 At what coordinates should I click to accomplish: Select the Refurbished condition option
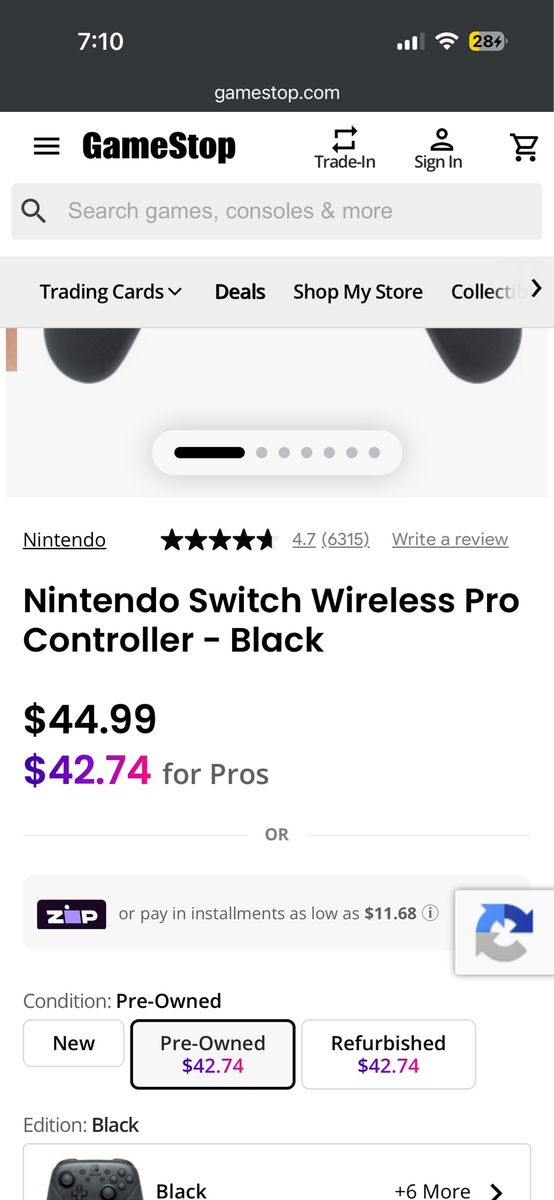(388, 1054)
